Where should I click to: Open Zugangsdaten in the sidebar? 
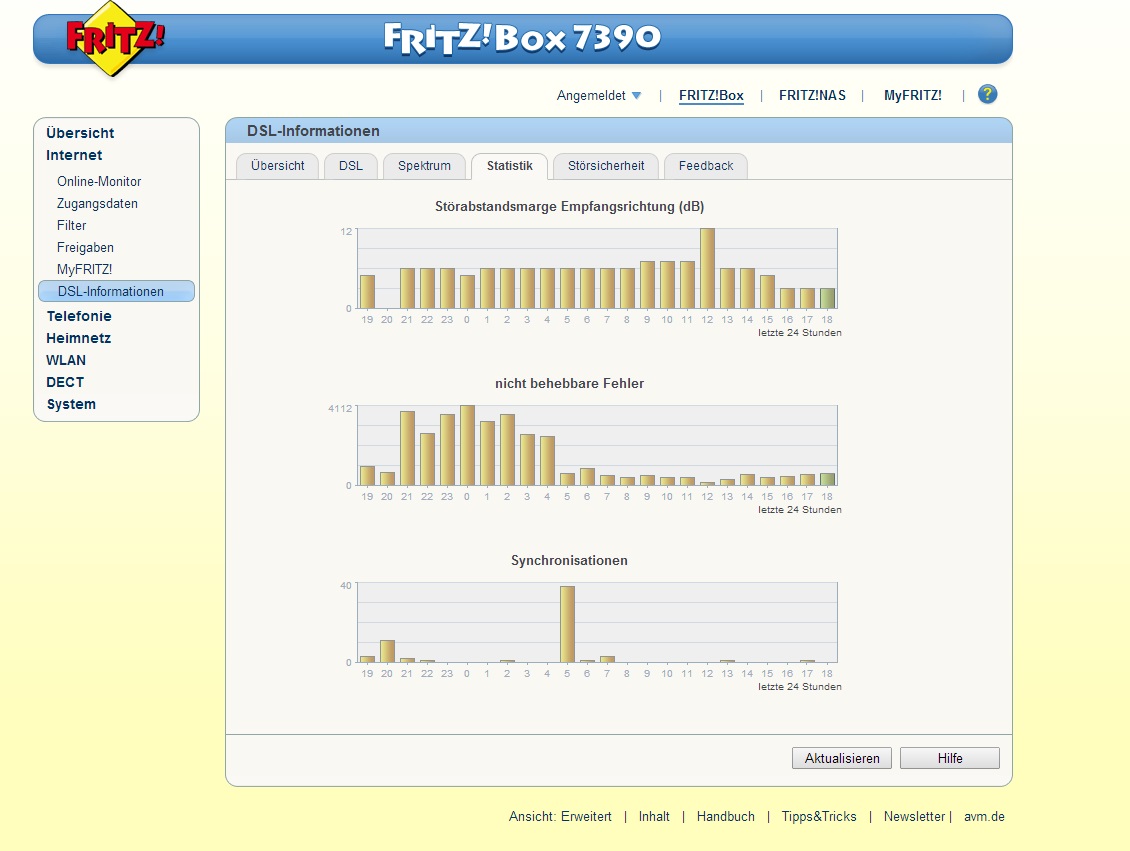(97, 204)
